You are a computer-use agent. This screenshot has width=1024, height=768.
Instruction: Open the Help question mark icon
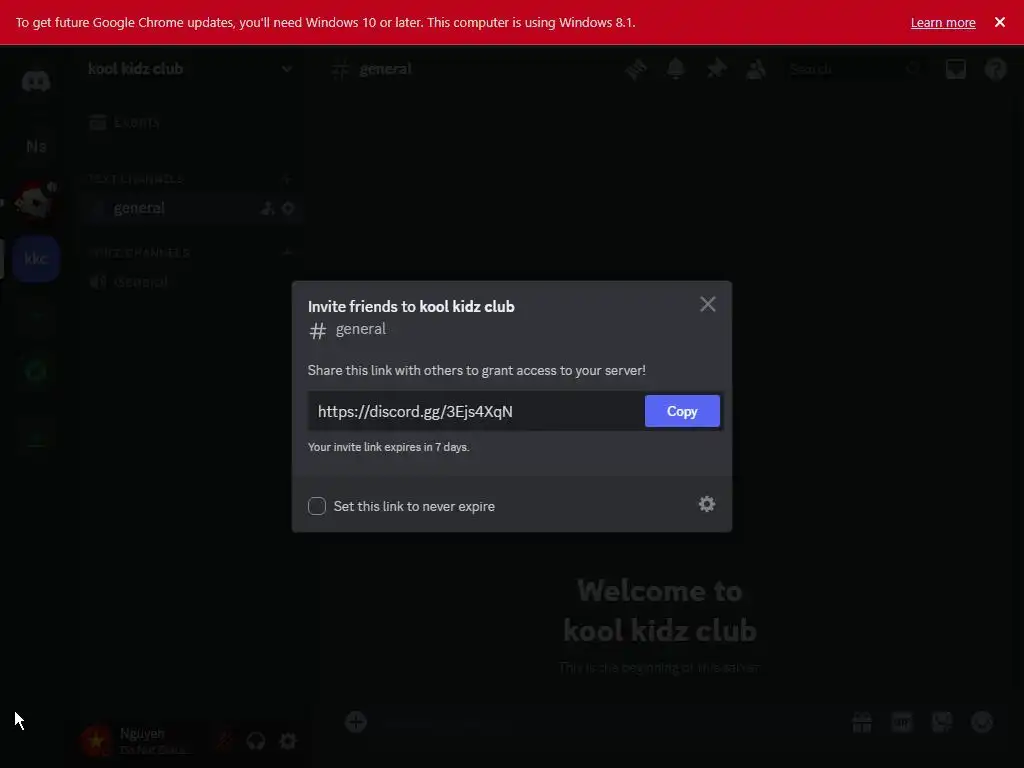(995, 69)
